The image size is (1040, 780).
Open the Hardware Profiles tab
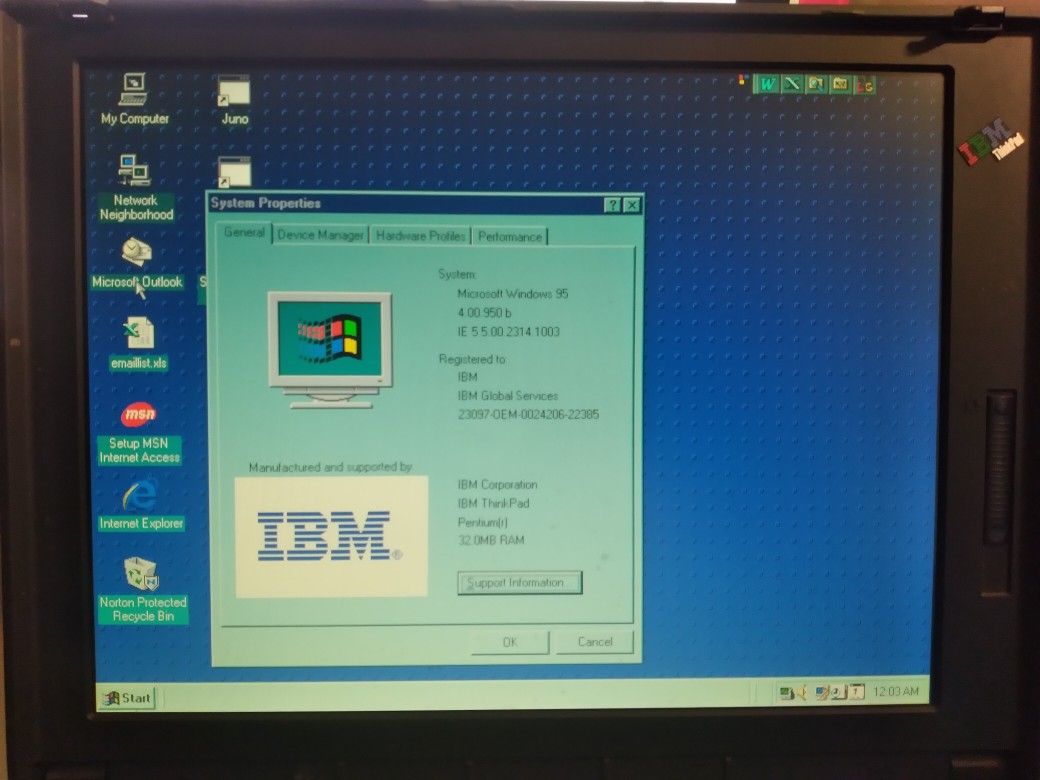click(x=420, y=235)
